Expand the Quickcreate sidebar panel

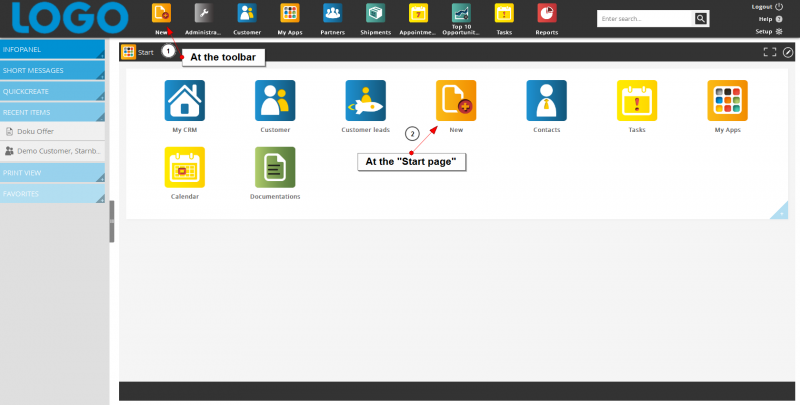[x=53, y=91]
